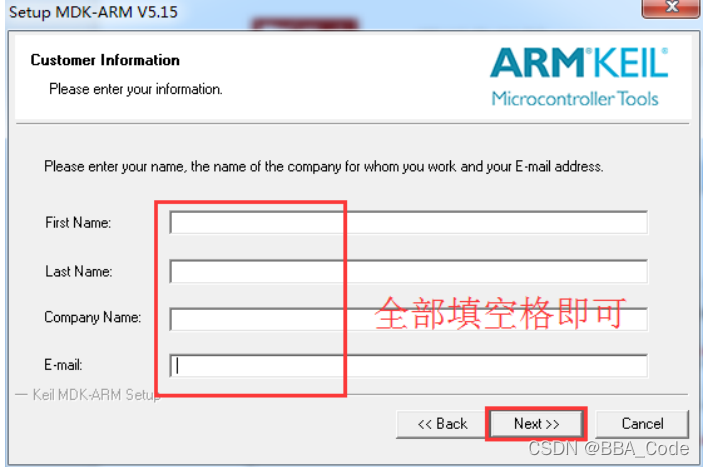Go back with the << Back button
Image resolution: width=704 pixels, height=467 pixels.
[442, 424]
